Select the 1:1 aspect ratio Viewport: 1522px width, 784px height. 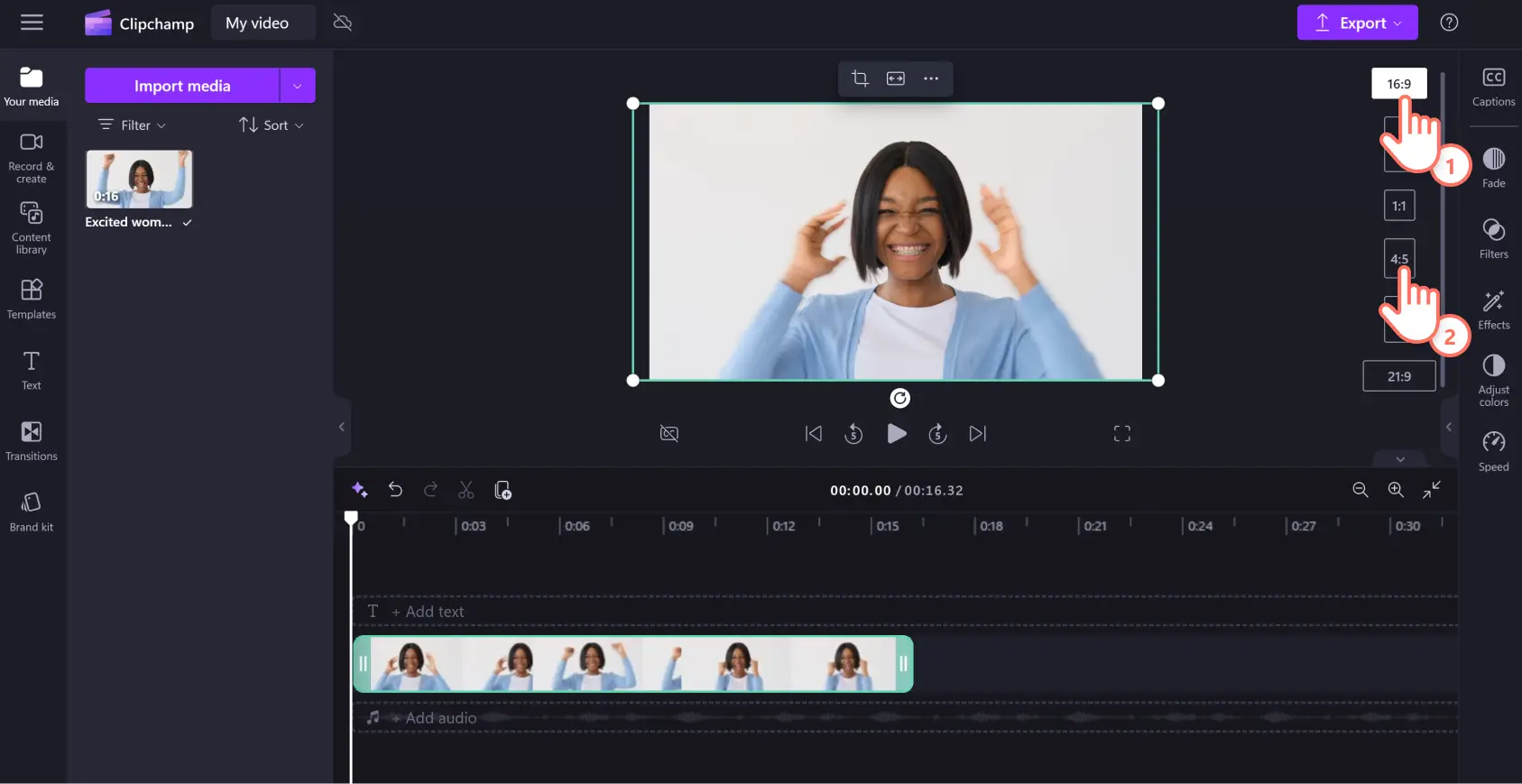pos(1399,206)
